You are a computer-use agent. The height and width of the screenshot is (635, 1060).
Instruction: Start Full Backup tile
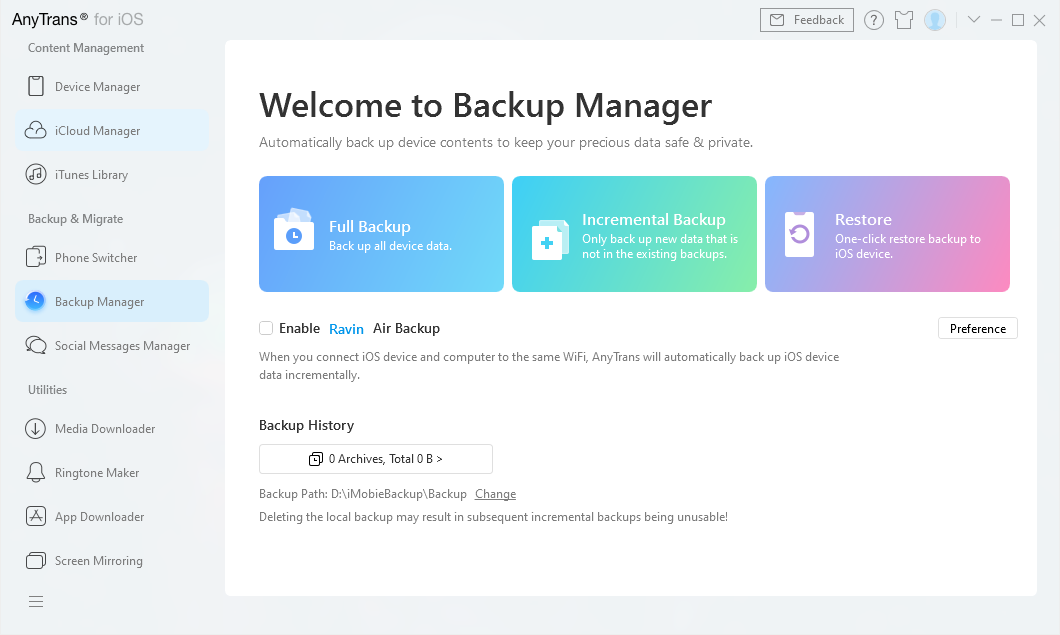pyautogui.click(x=381, y=234)
